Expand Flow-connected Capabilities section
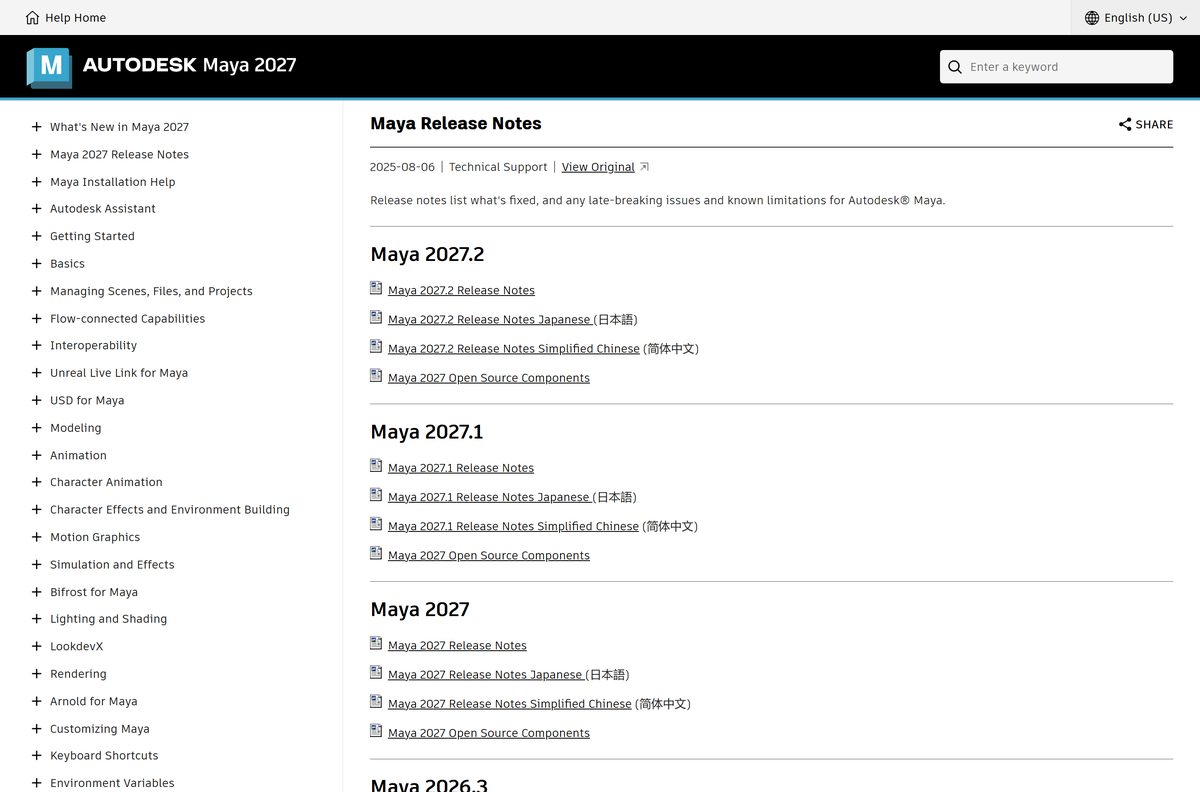The width and height of the screenshot is (1200, 792). [36, 318]
